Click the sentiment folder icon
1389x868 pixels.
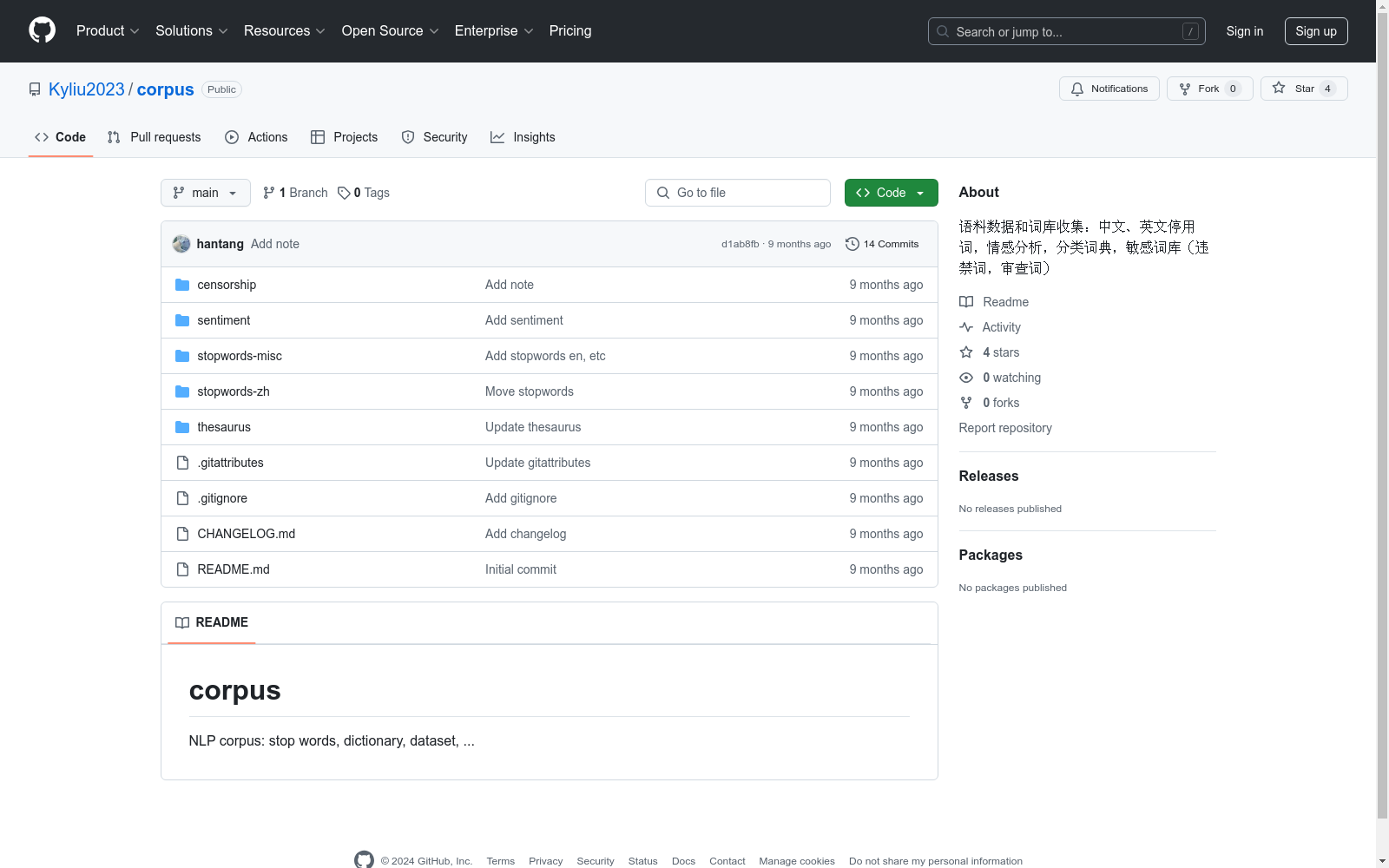point(182,320)
